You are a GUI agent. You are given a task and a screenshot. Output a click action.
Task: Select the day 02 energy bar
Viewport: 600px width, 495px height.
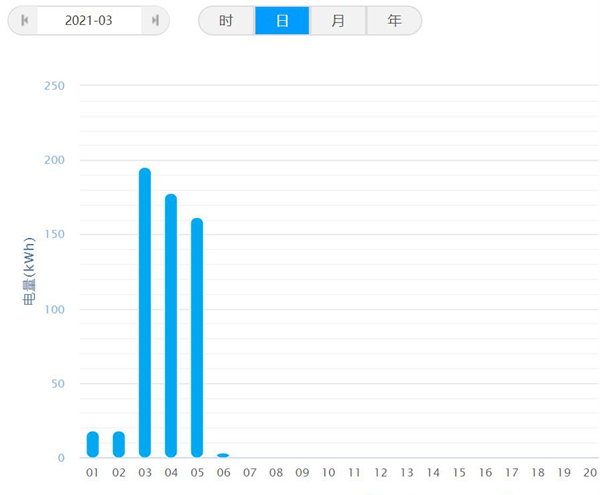pyautogui.click(x=119, y=445)
